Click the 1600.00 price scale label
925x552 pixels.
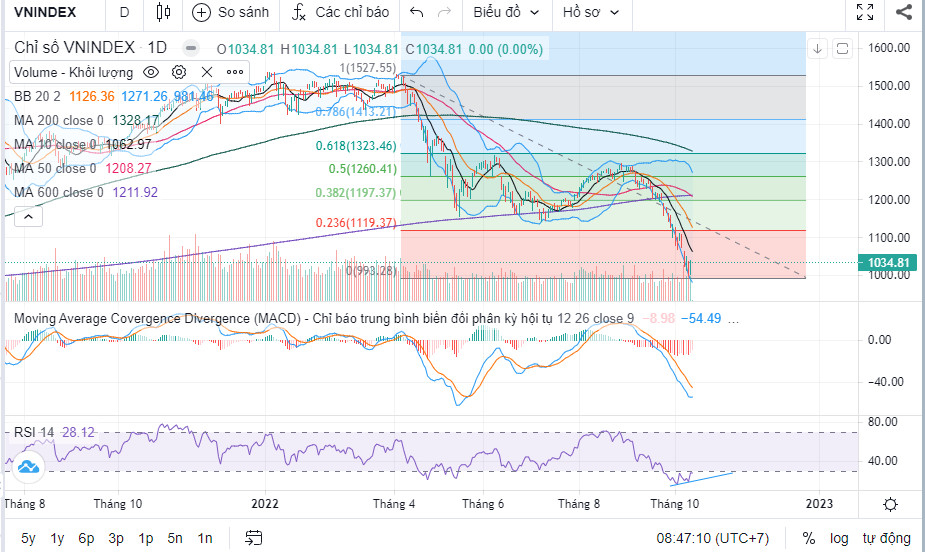(x=889, y=48)
